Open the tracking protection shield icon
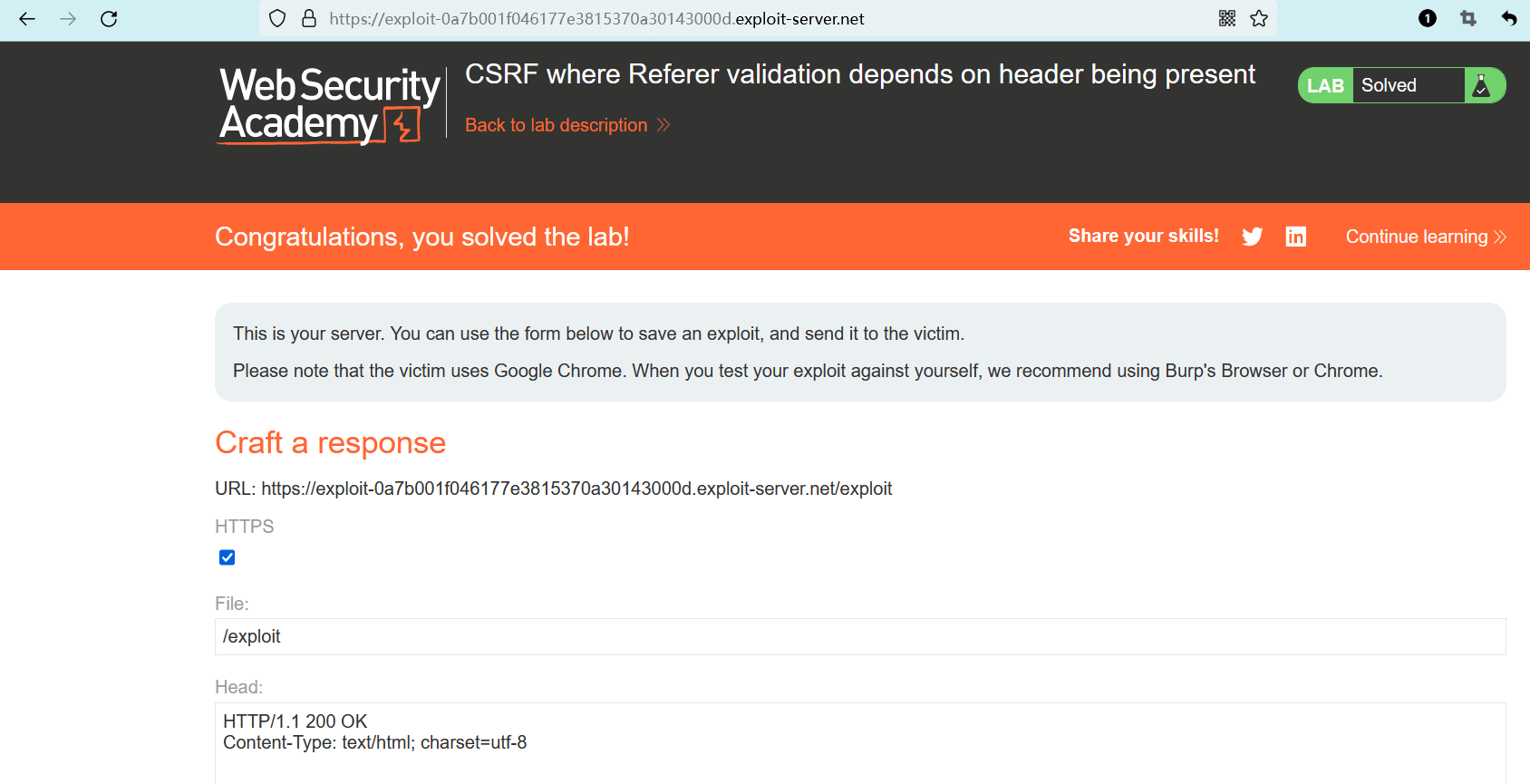The height and width of the screenshot is (784, 1530). pyautogui.click(x=277, y=19)
